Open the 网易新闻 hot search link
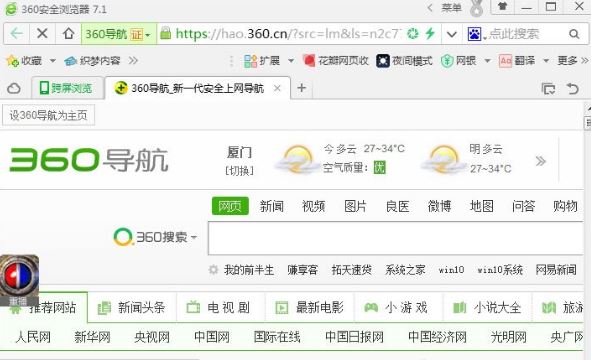591x360 pixels. tap(556, 270)
